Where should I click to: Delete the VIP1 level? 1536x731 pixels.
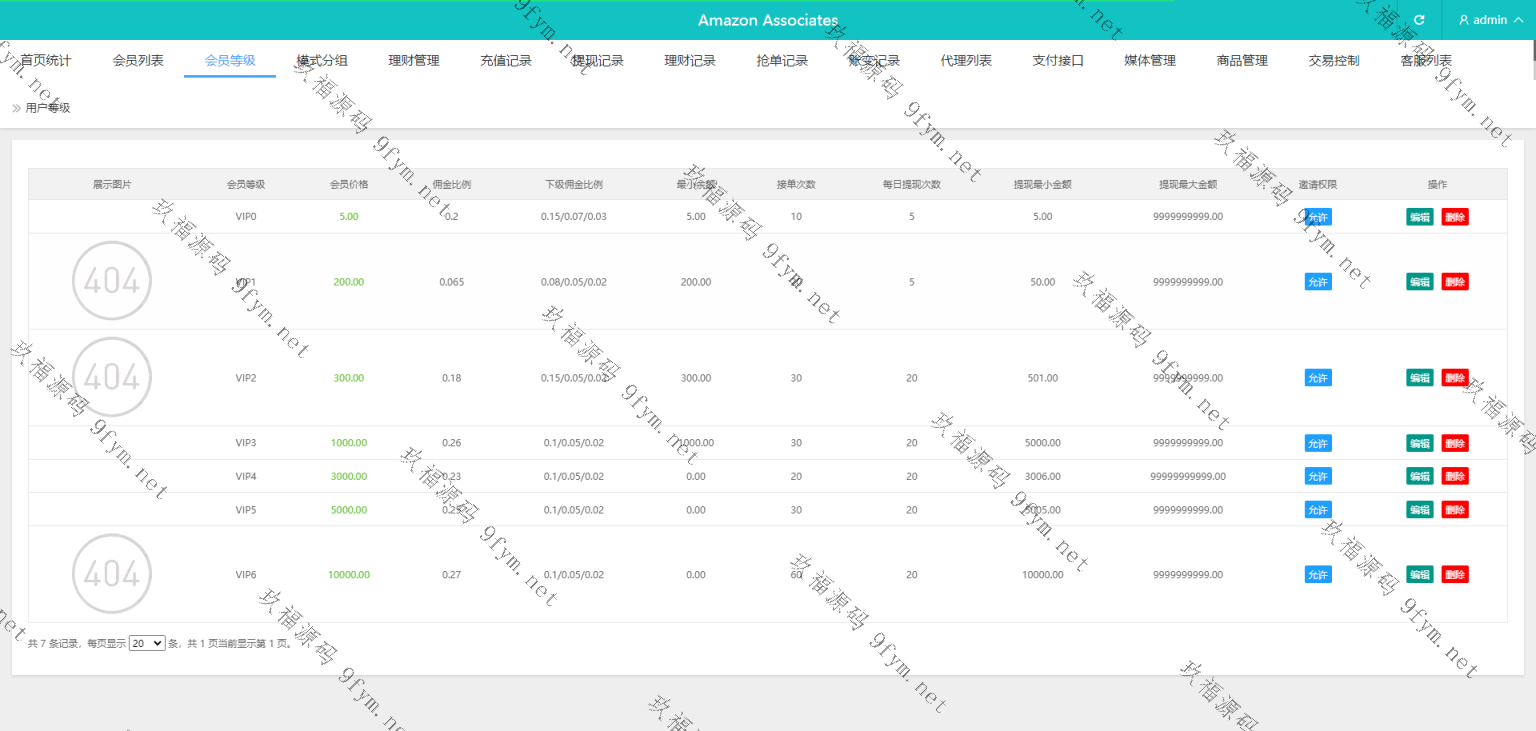1455,282
